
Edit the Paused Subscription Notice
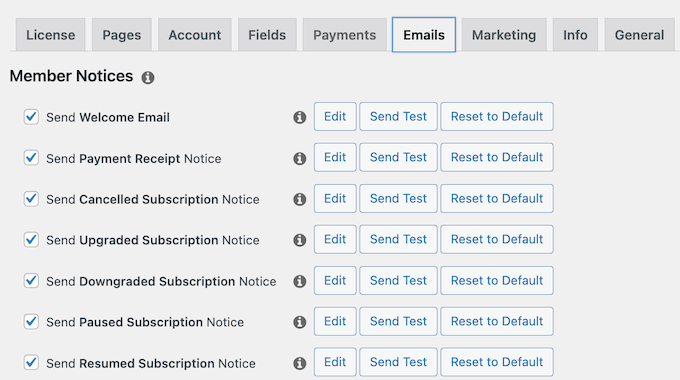click(x=335, y=321)
